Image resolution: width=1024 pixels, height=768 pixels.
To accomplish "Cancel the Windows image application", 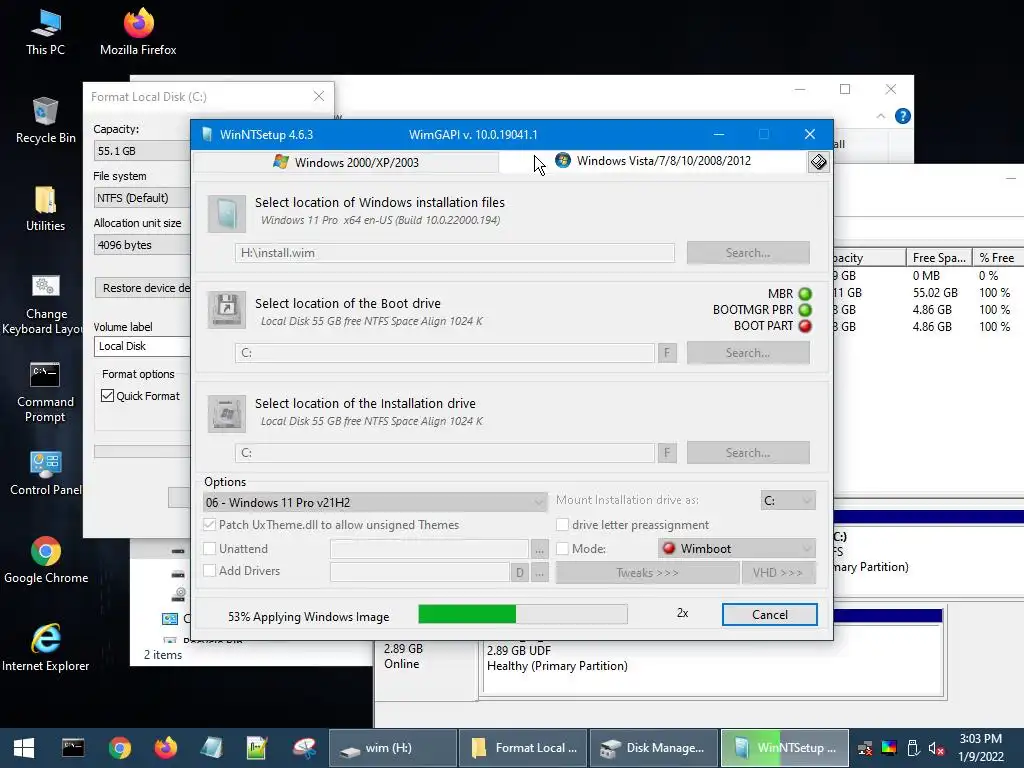I will [769, 615].
